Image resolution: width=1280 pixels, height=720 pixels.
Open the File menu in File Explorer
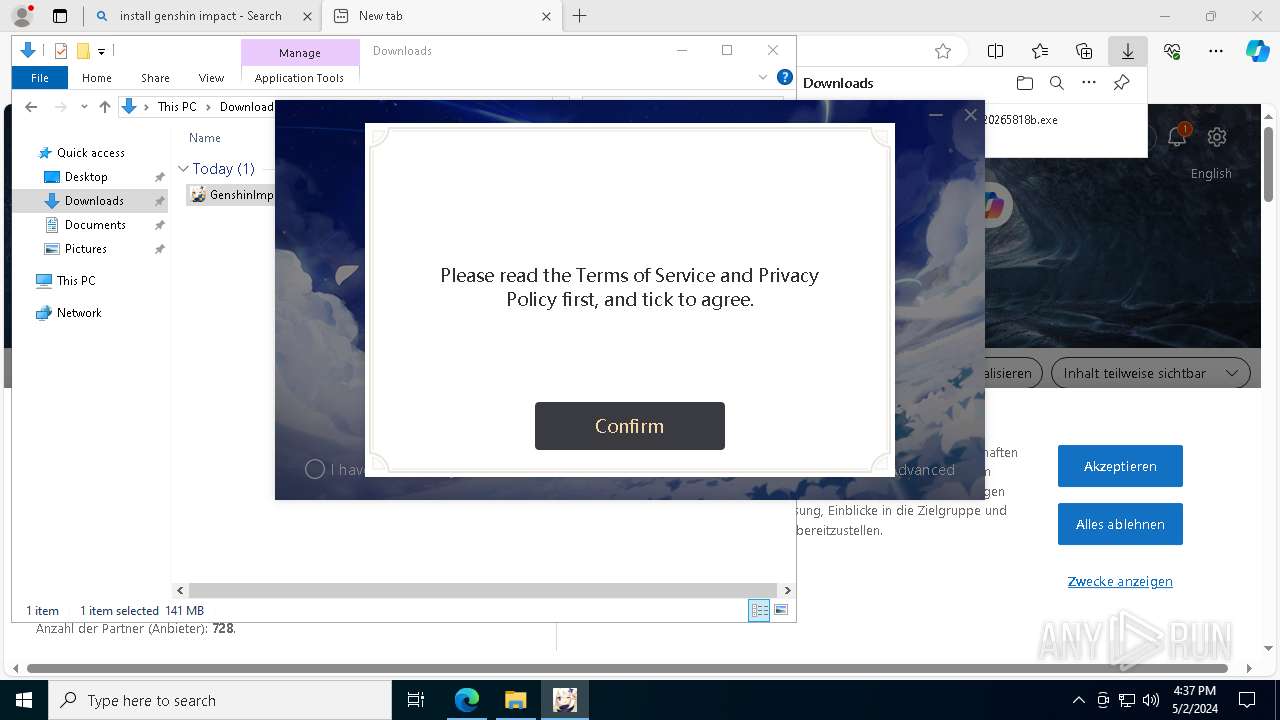(x=40, y=78)
